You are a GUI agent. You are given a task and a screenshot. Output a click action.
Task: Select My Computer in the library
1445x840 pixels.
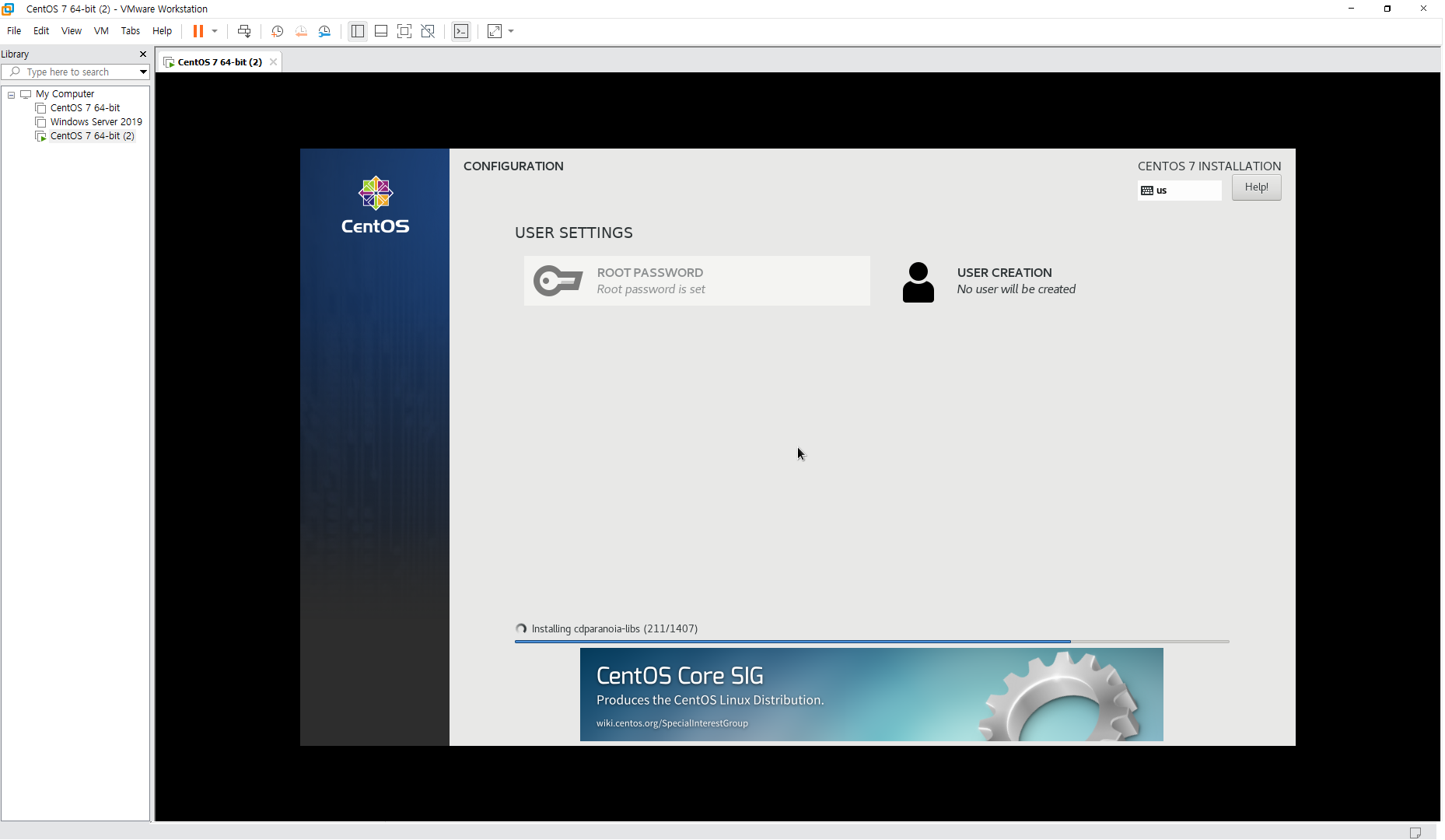[x=65, y=94]
